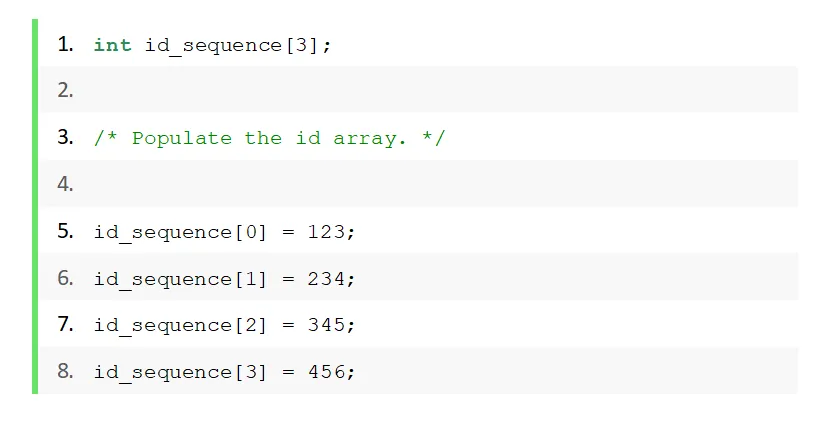Image resolution: width=814 pixels, height=422 pixels.
Task: Click line number 3
Action: click(x=65, y=138)
